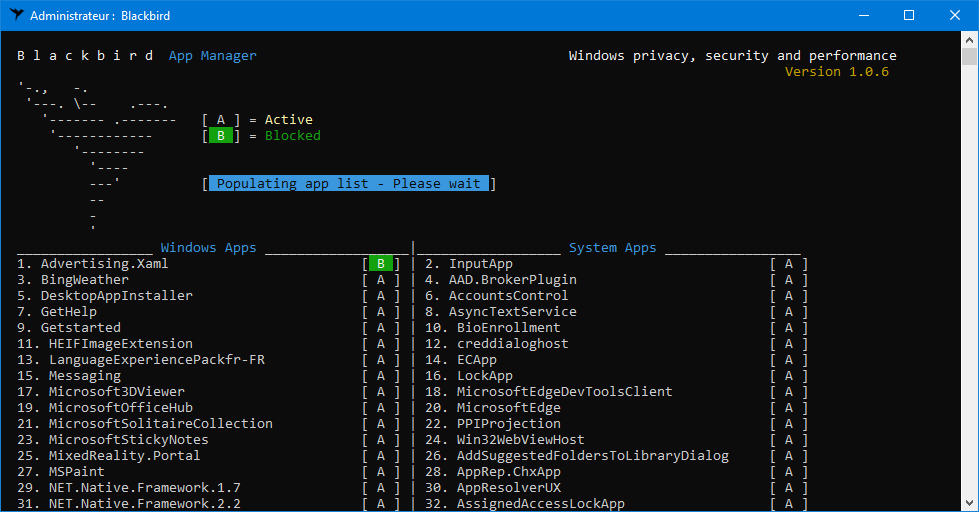Screen dimensions: 979x512
Task: Click the green B legend box for Blocked
Action: pos(220,135)
